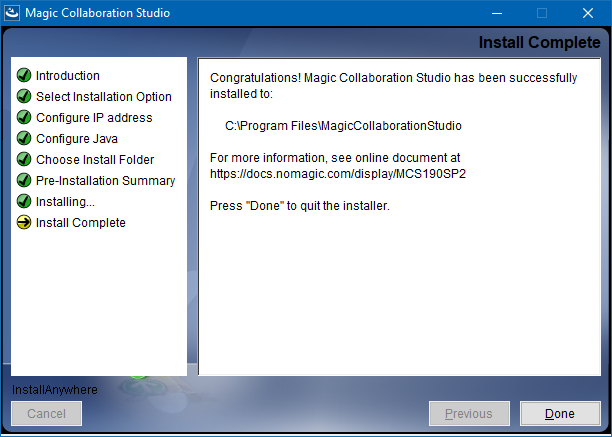Click the Done button
The height and width of the screenshot is (437, 612).
[x=560, y=413]
